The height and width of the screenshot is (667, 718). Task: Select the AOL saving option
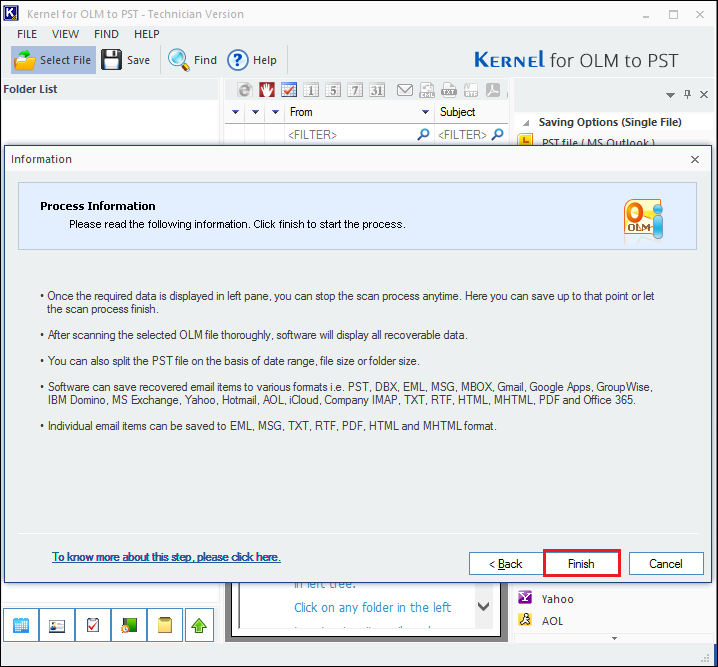pos(552,621)
